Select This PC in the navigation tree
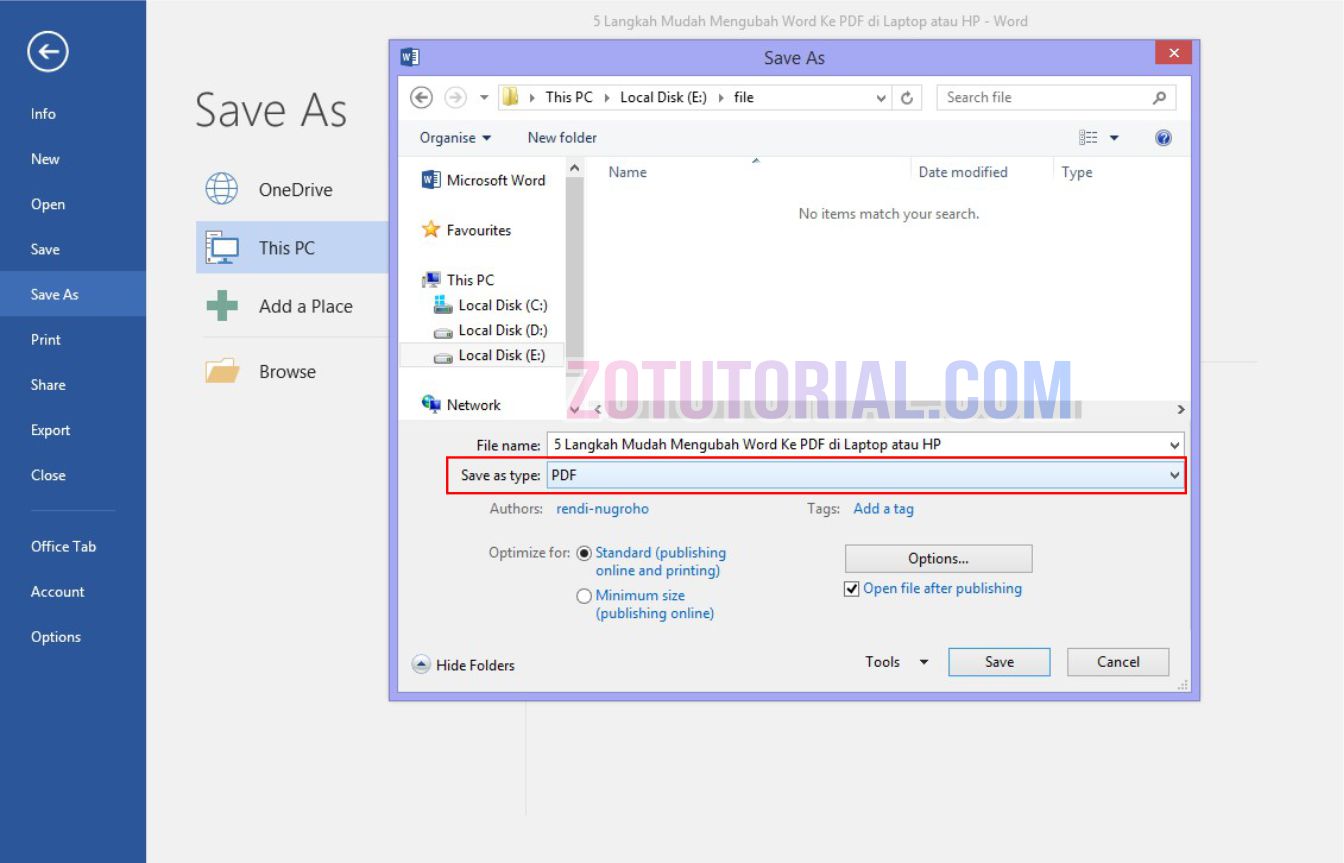1344x863 pixels. (x=459, y=280)
